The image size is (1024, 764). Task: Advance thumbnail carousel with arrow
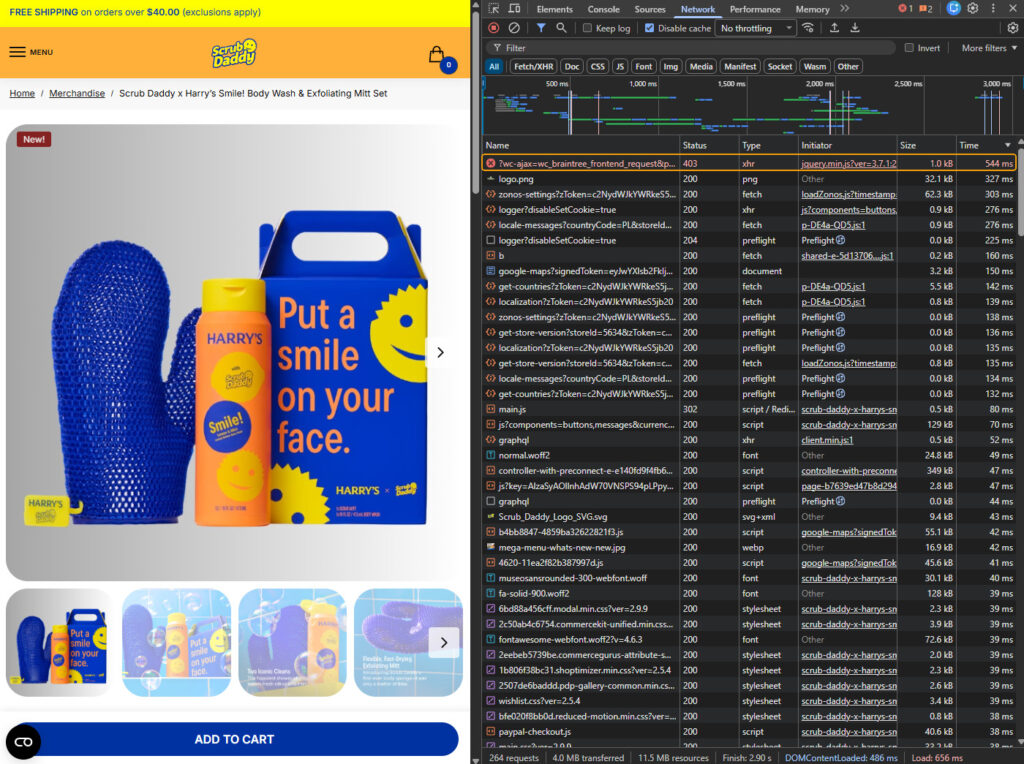(x=444, y=643)
